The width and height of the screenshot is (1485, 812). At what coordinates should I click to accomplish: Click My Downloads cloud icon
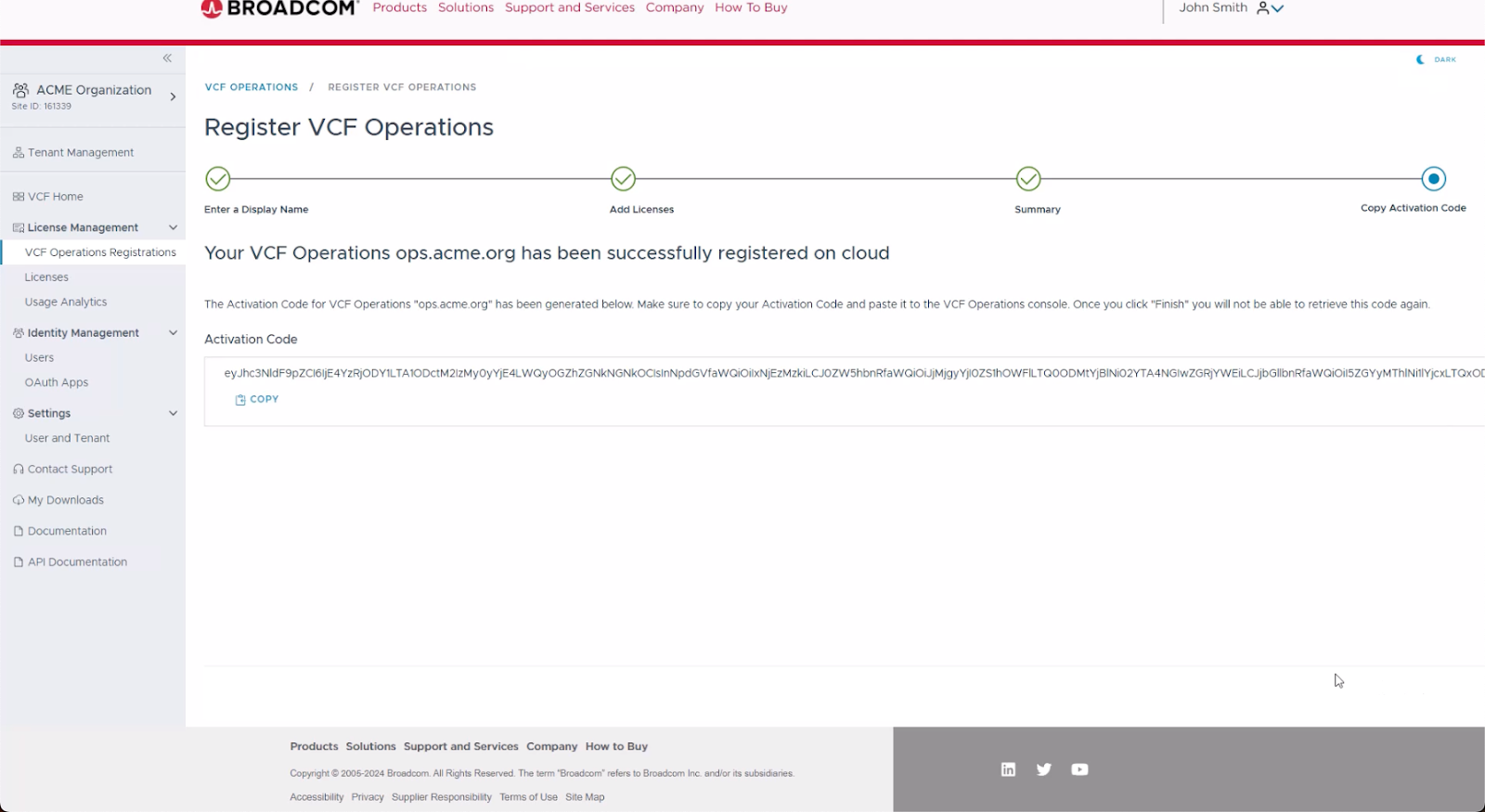[19, 500]
